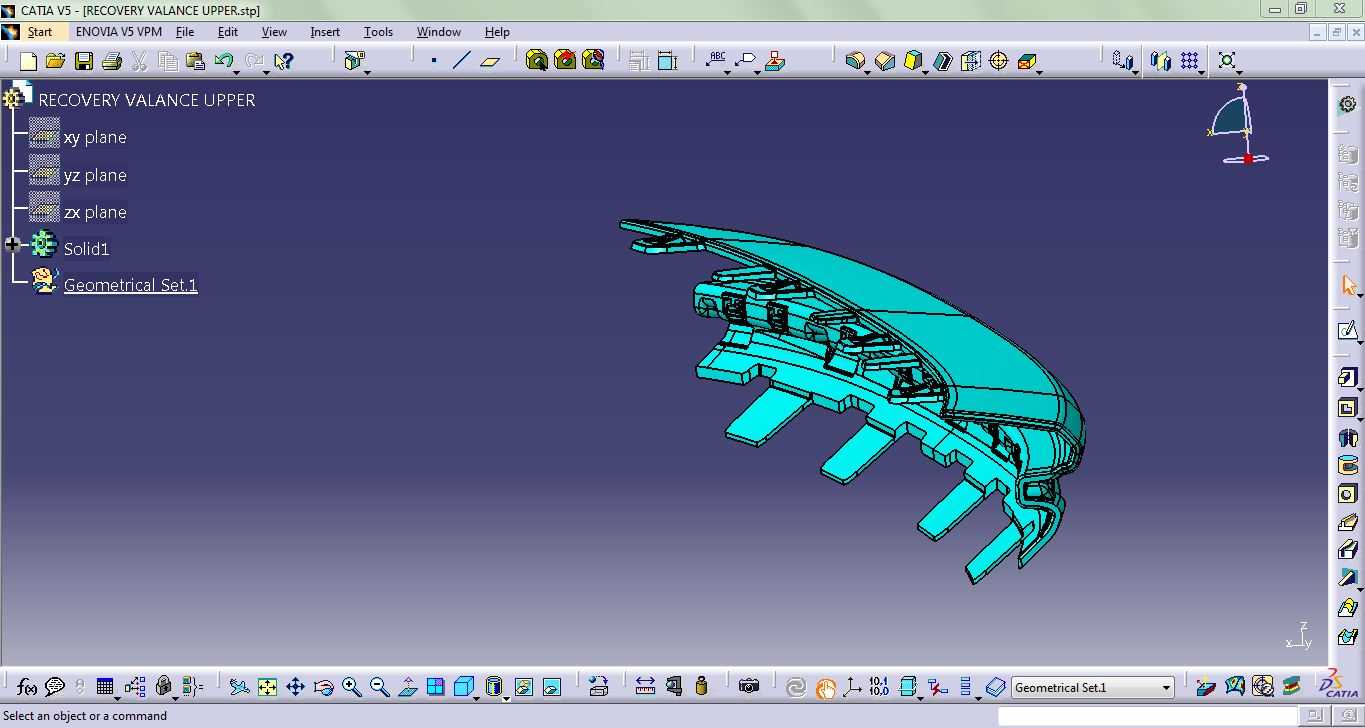The width and height of the screenshot is (1365, 728).
Task: Expand the Solid1 tree node
Action: 12,244
